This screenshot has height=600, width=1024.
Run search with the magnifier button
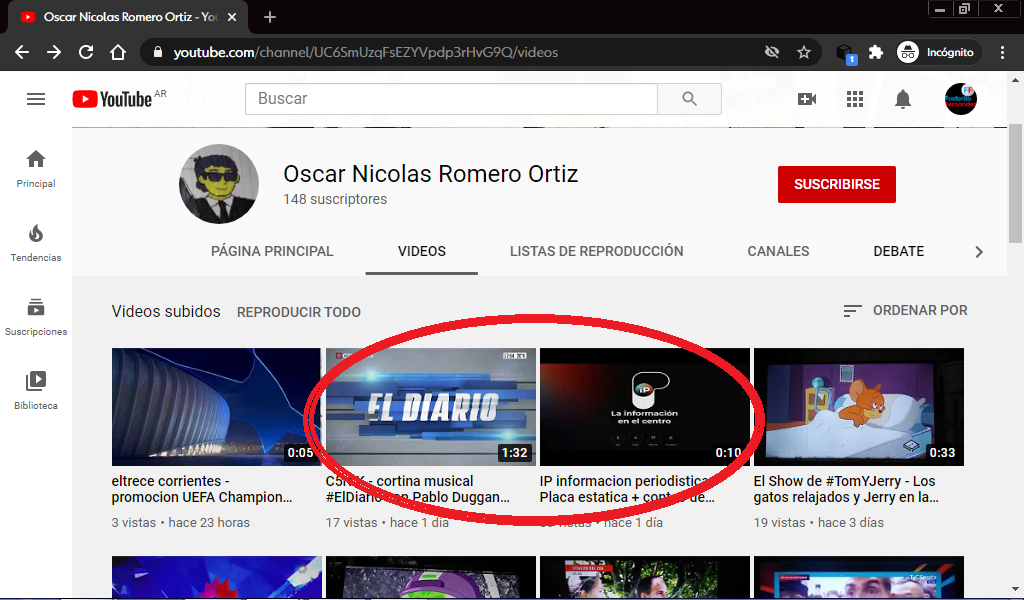[690, 99]
